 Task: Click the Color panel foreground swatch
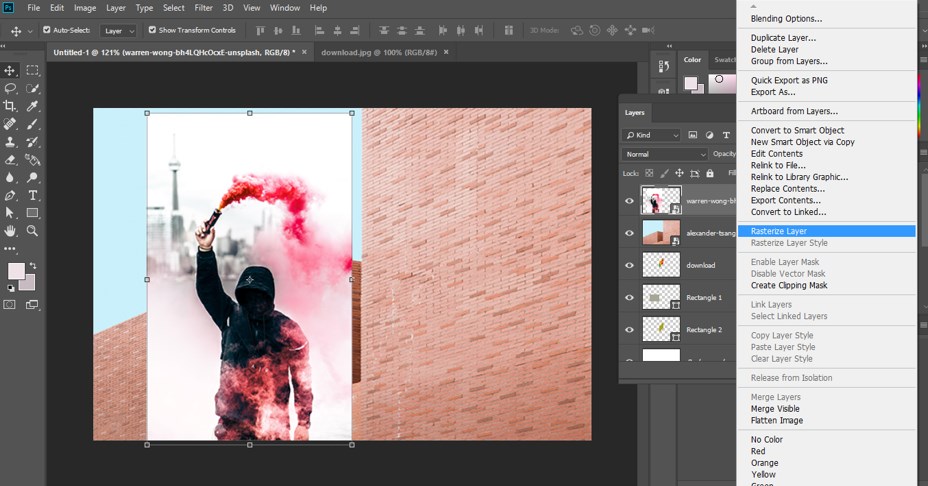coord(690,83)
